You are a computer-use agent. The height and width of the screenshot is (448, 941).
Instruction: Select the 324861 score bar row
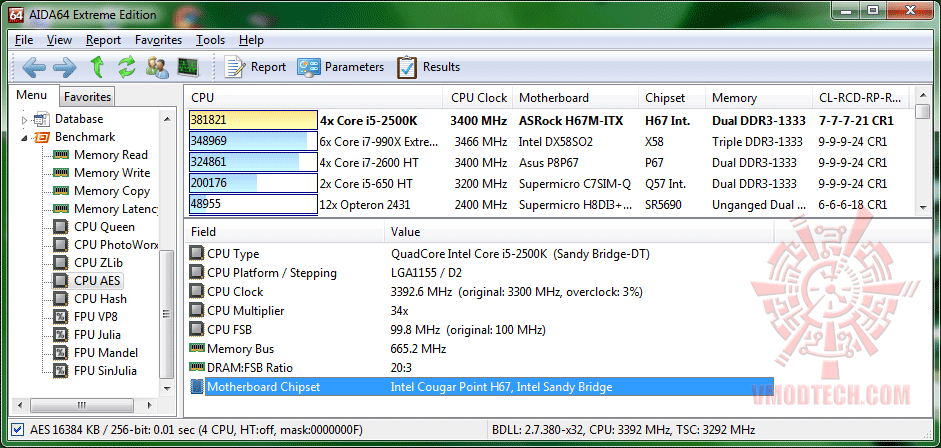pos(253,163)
